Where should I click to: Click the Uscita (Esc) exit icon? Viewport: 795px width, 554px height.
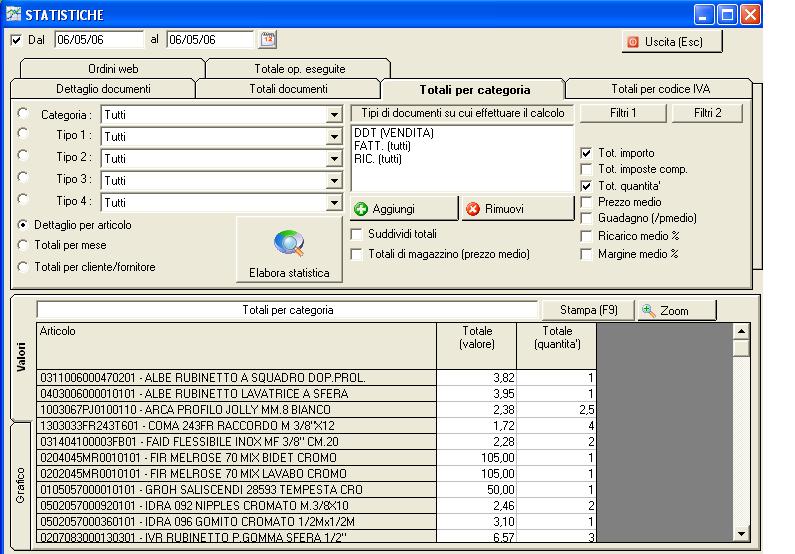click(633, 42)
